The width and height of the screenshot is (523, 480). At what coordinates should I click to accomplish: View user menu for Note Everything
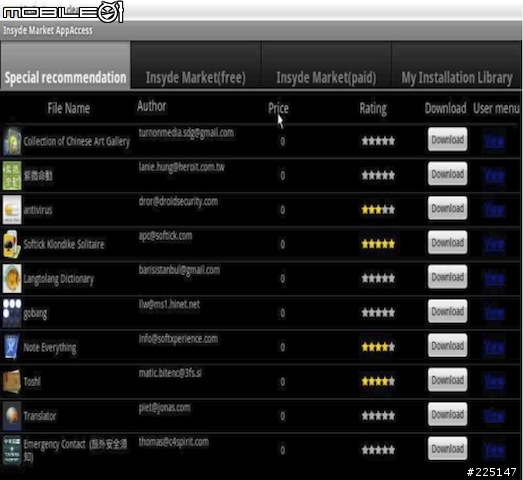pyautogui.click(x=494, y=348)
